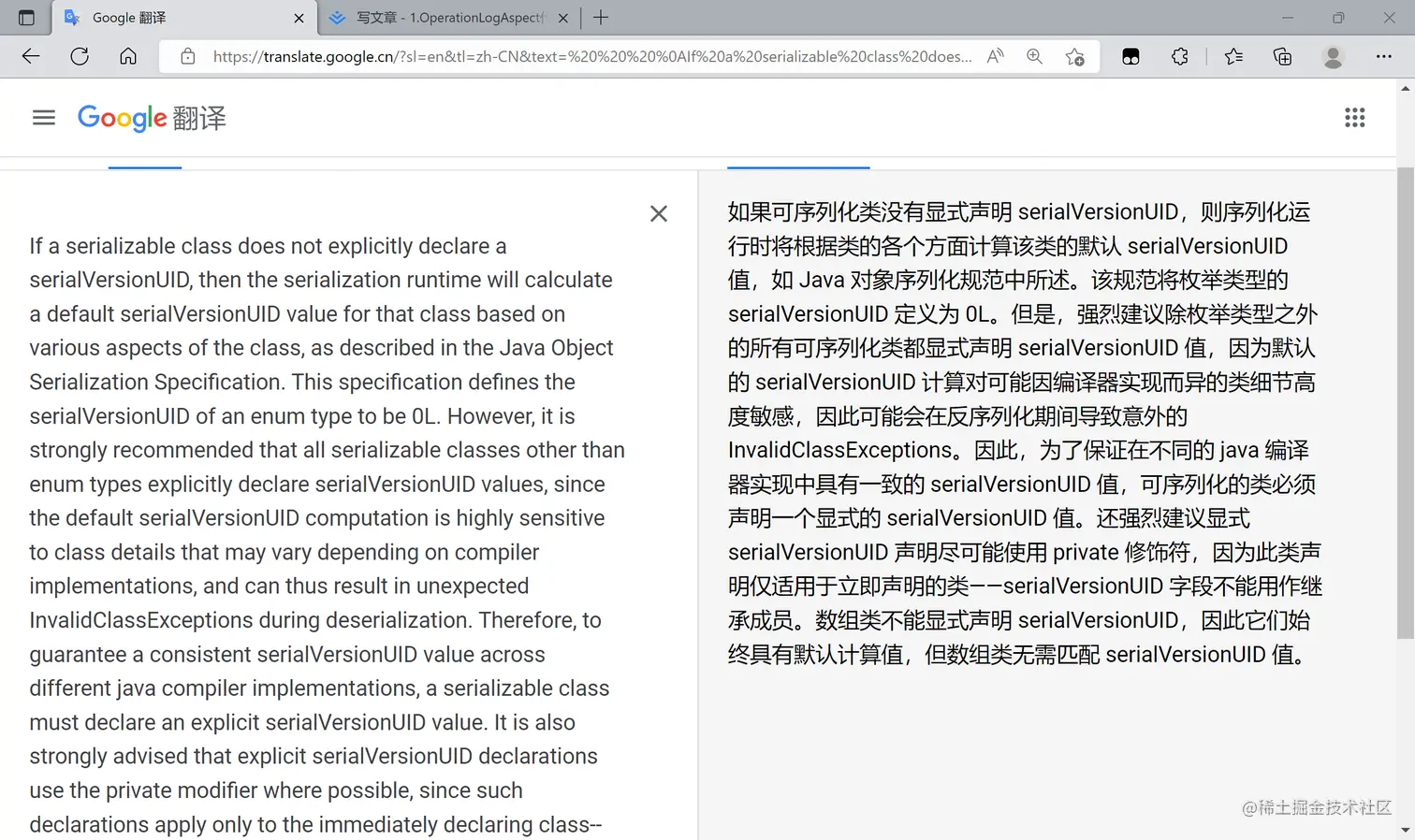Open the zoom magnifier in address bar
1415x840 pixels.
click(x=1034, y=56)
